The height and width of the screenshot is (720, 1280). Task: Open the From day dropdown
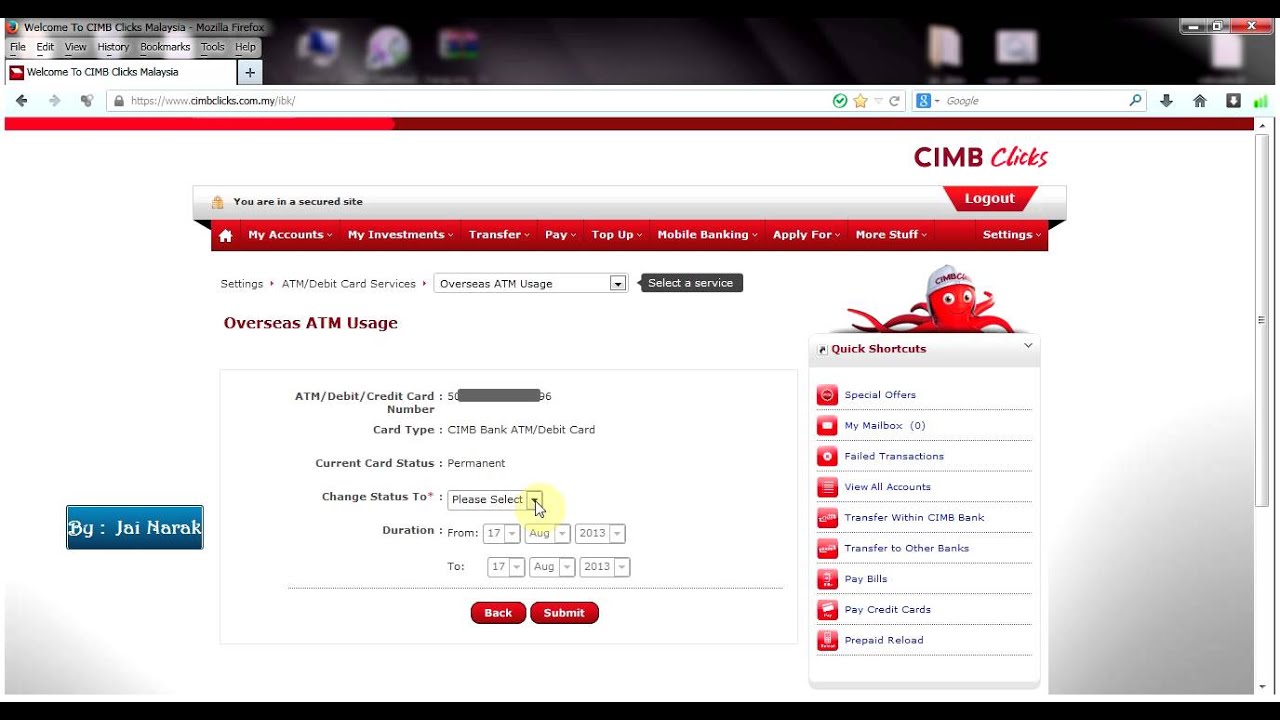(503, 533)
